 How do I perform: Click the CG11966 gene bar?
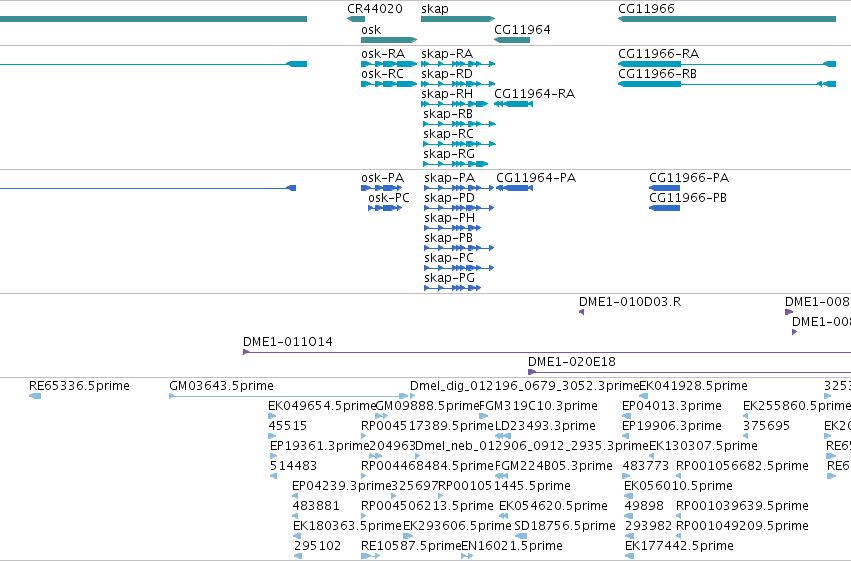727,19
